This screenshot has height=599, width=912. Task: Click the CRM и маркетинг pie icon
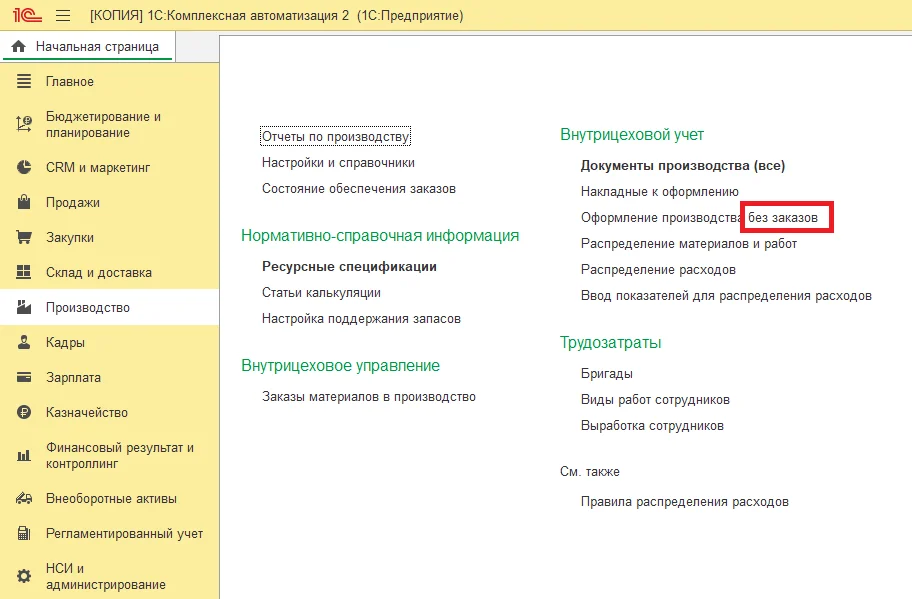pos(24,167)
